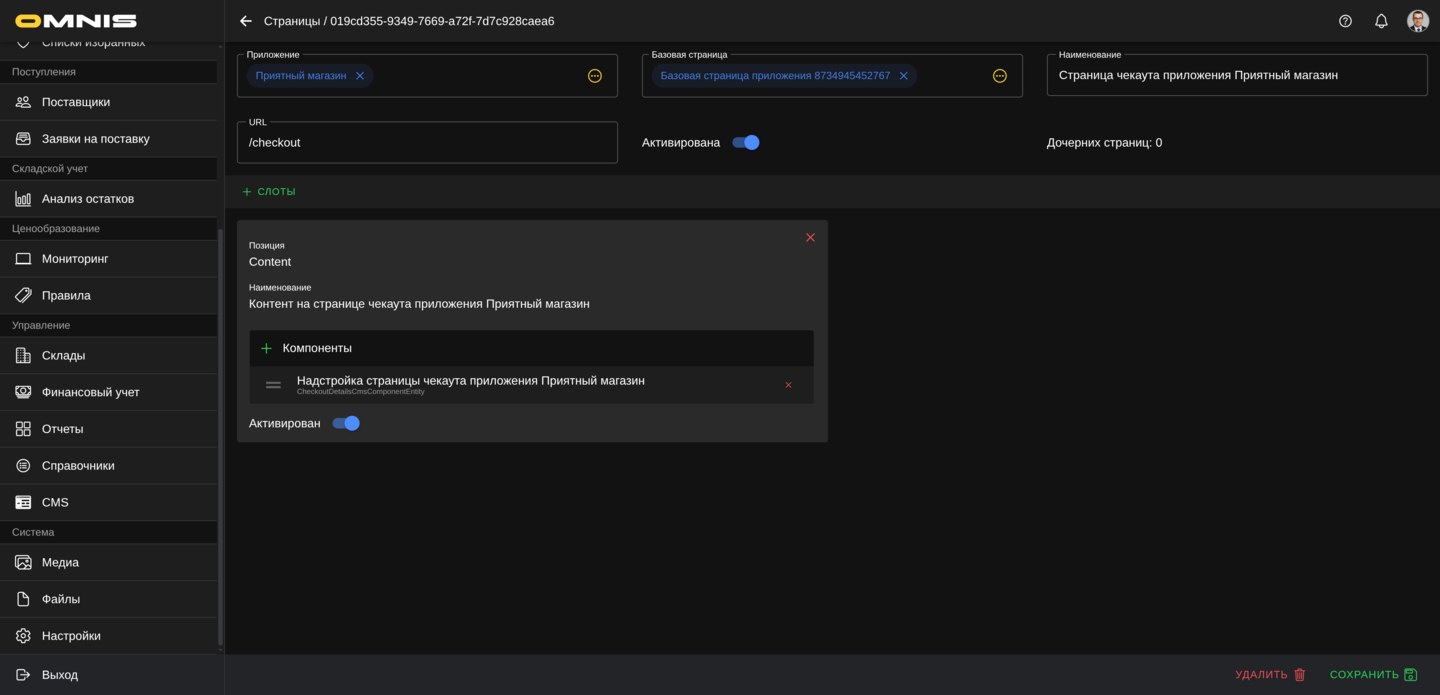The height and width of the screenshot is (695, 1440).
Task: Open the notifications bell
Action: point(1381,21)
